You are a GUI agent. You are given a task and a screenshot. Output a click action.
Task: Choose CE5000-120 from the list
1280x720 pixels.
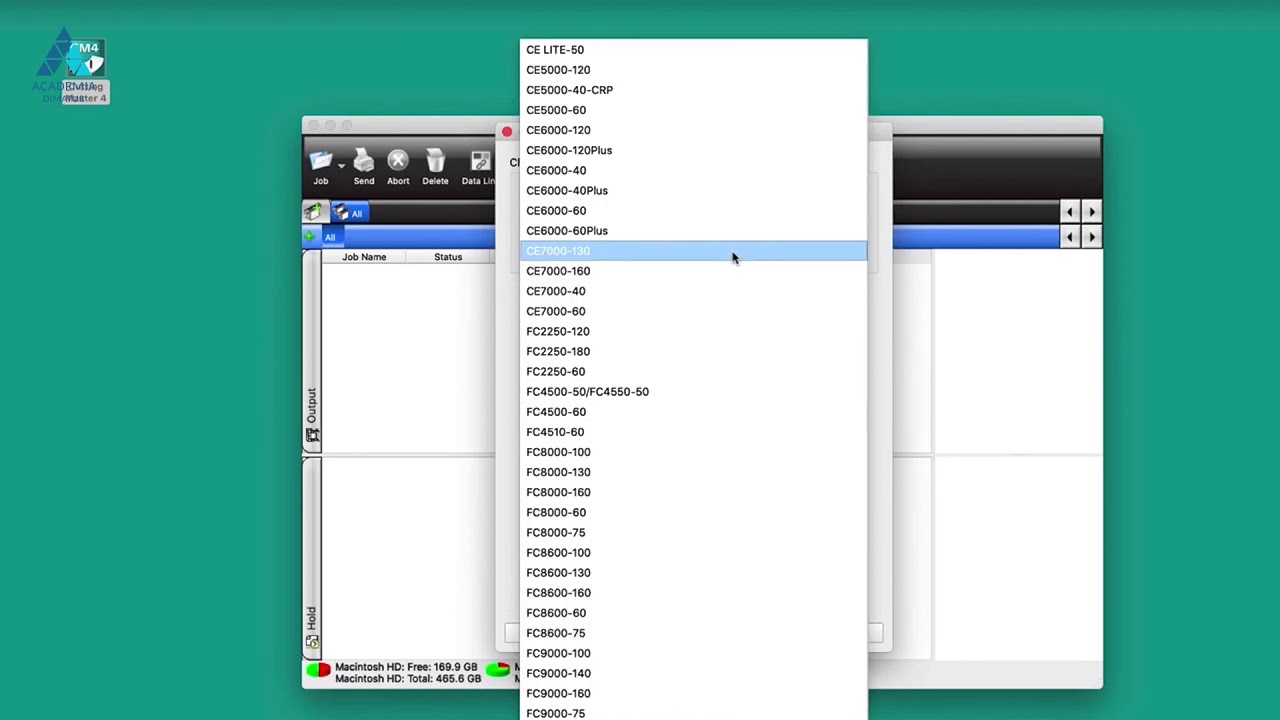(x=694, y=70)
